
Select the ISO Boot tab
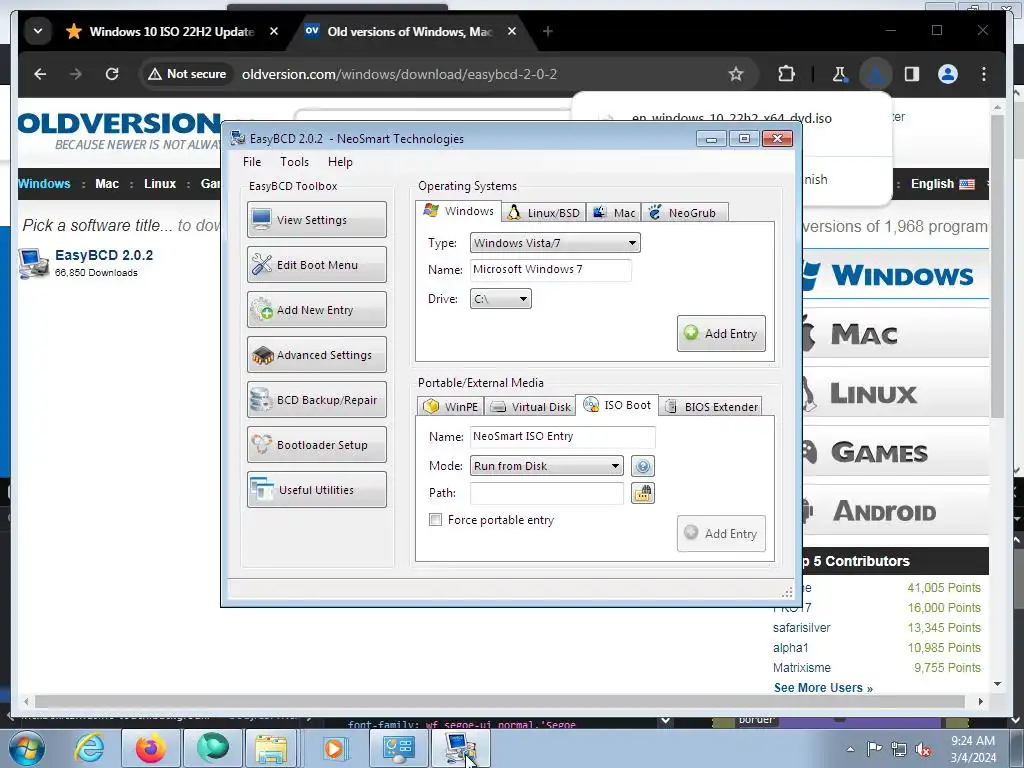[x=617, y=405]
